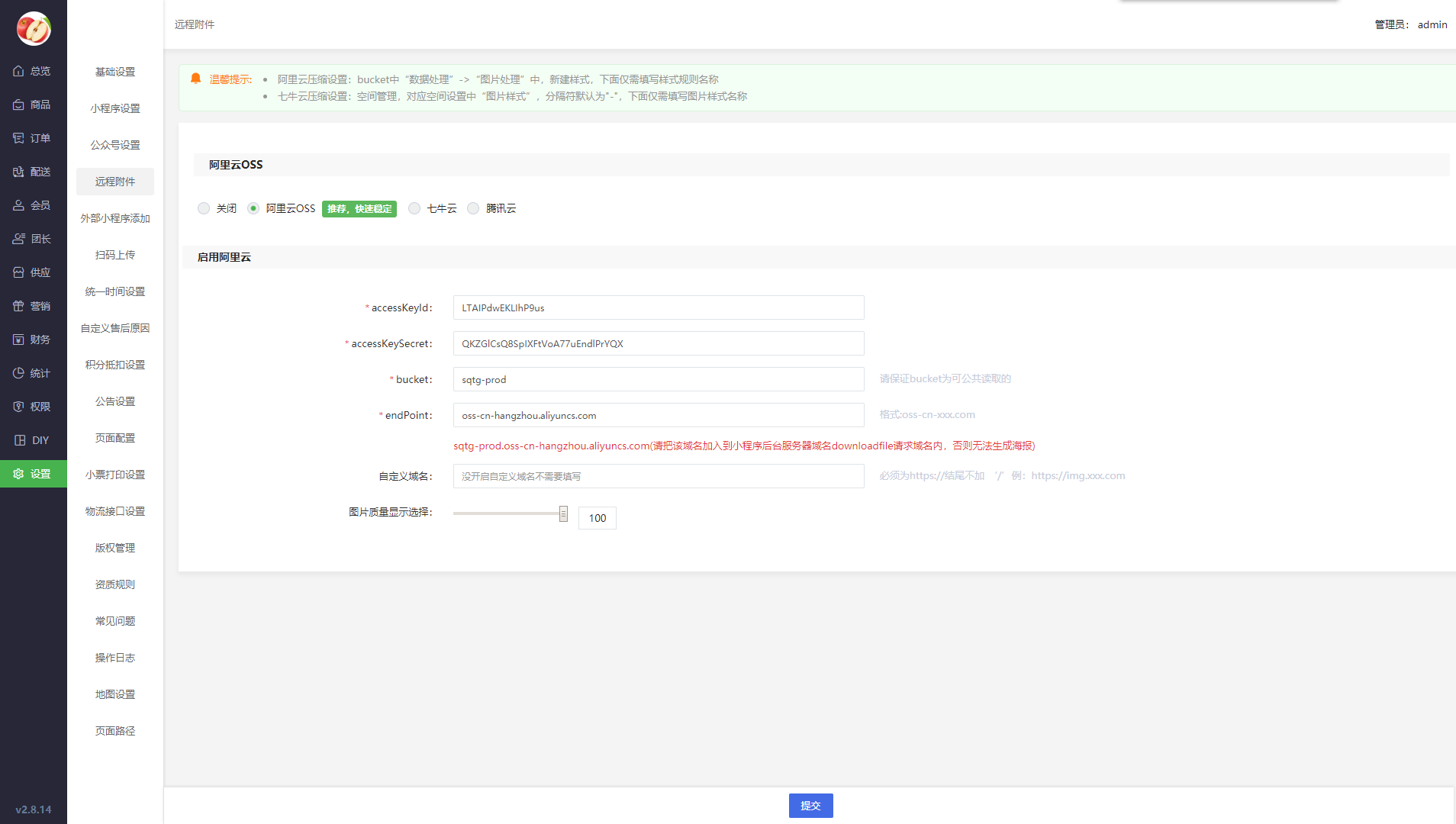Select the 腾讯云 radio option
This screenshot has height=824, width=1456.
[x=473, y=208]
